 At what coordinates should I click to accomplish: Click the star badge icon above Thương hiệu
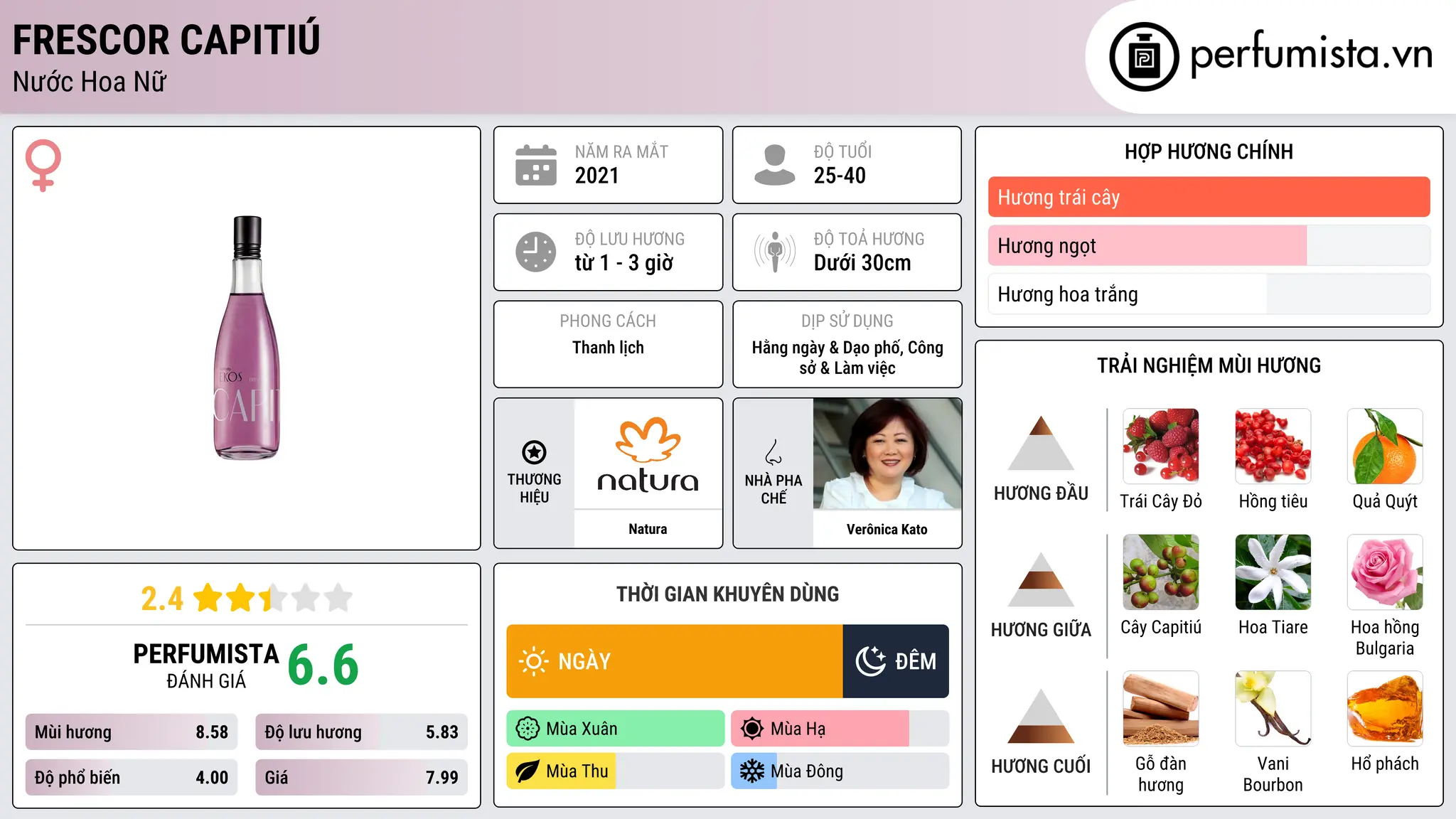click(x=534, y=451)
